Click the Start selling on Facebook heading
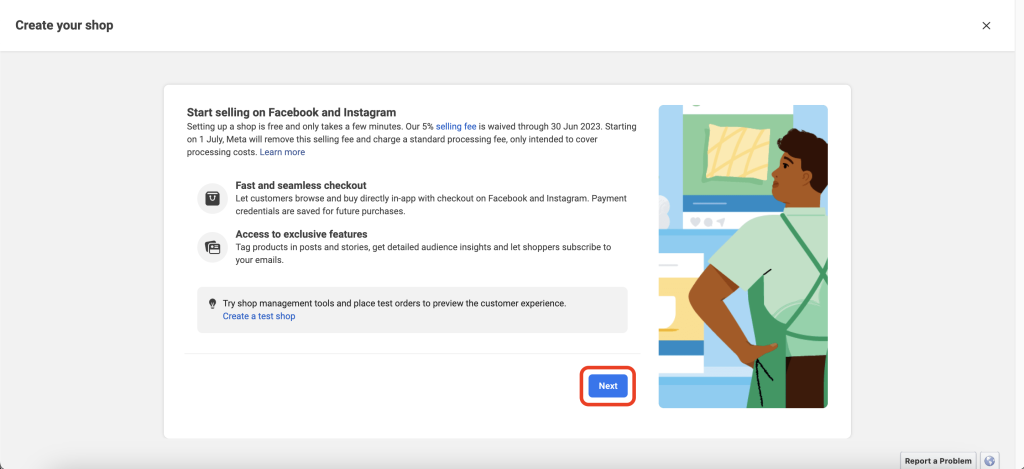Viewport: 1024px width, 469px height. pyautogui.click(x=291, y=112)
